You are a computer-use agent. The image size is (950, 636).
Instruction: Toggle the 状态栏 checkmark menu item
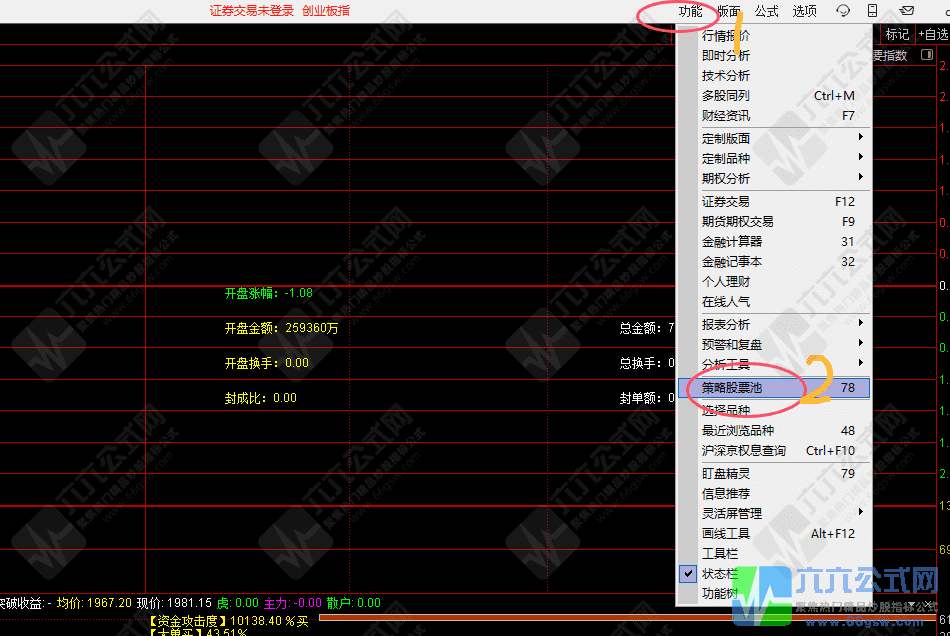coord(718,573)
